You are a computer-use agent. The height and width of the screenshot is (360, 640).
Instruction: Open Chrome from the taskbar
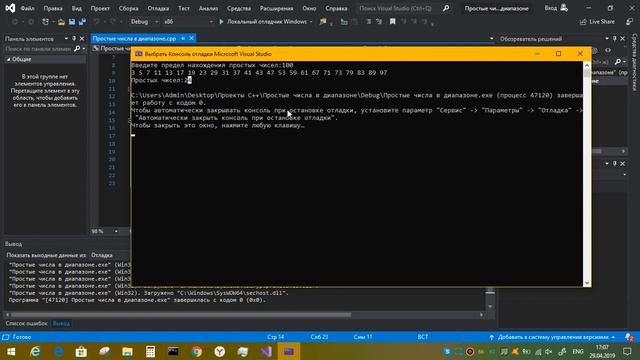[197, 351]
